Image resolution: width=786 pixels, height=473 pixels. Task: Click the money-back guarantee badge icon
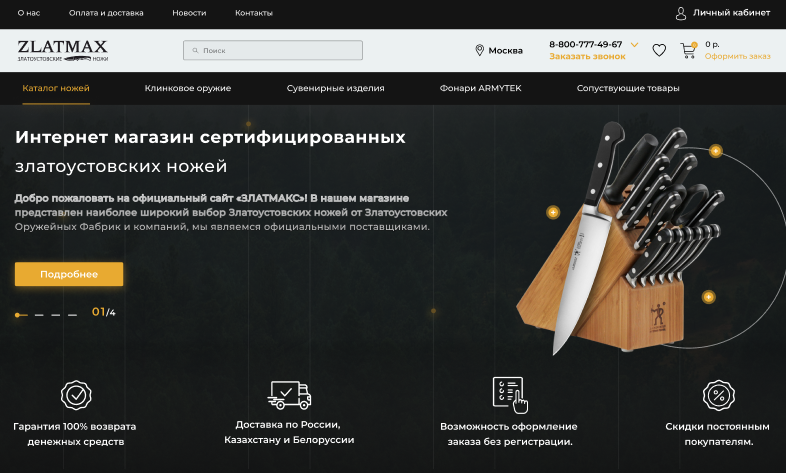tap(76, 395)
